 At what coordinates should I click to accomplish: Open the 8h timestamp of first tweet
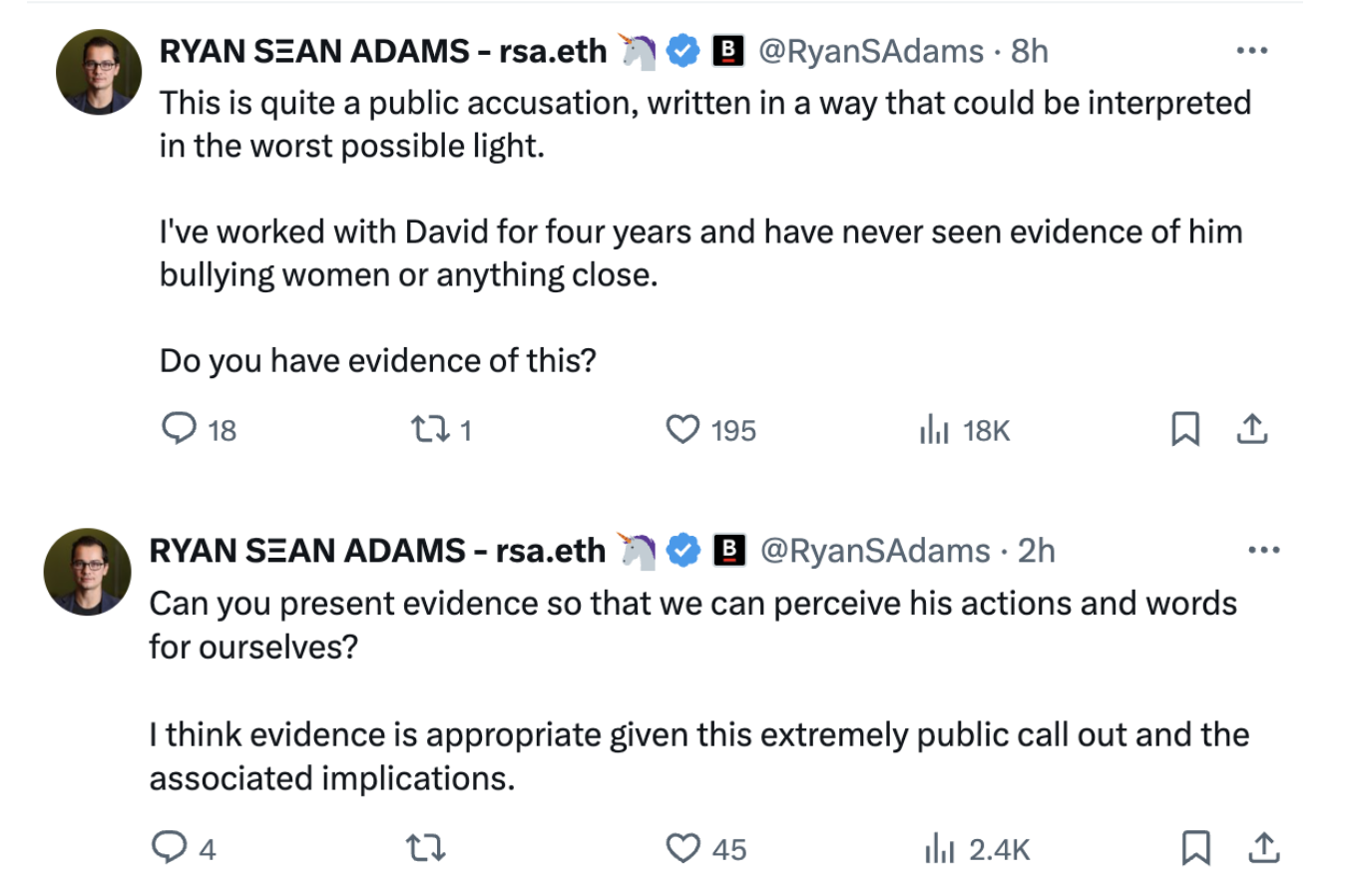click(1030, 51)
